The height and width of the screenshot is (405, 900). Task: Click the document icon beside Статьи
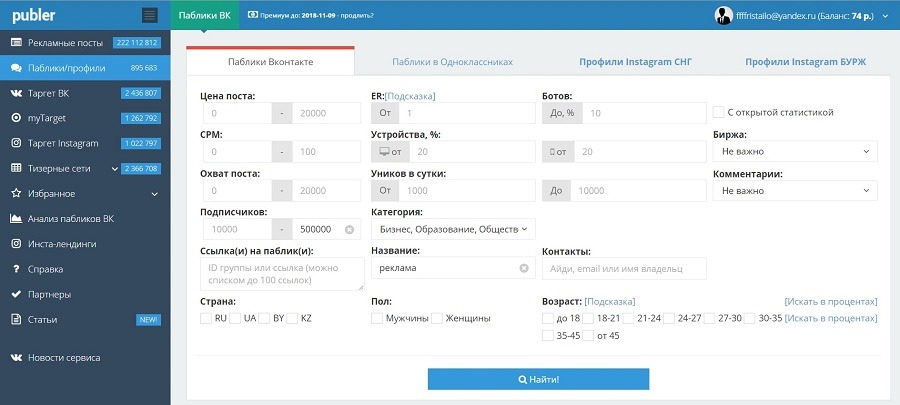(16, 320)
